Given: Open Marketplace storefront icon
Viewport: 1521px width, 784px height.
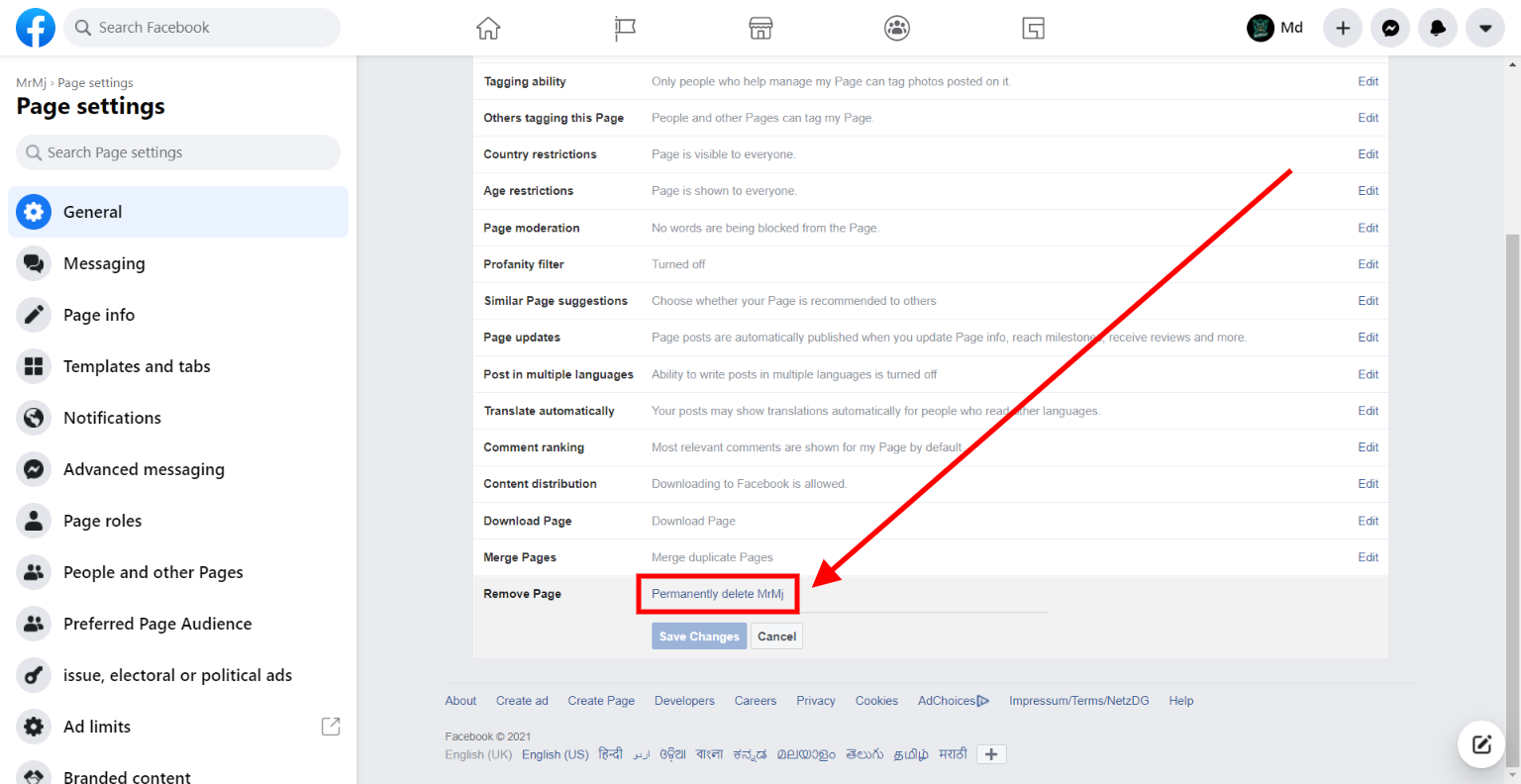Looking at the screenshot, I should (760, 28).
